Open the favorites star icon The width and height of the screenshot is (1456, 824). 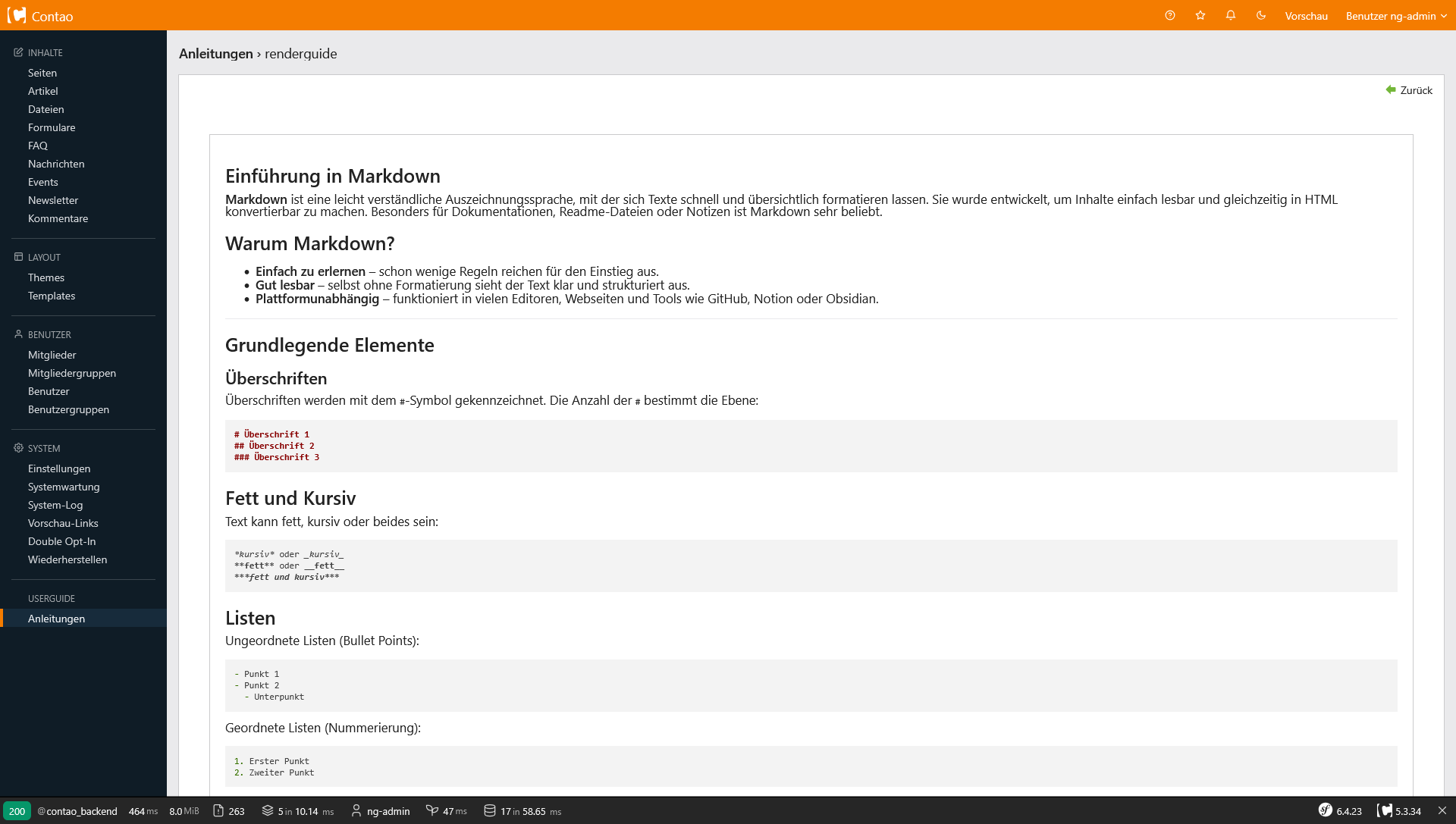click(x=1200, y=15)
